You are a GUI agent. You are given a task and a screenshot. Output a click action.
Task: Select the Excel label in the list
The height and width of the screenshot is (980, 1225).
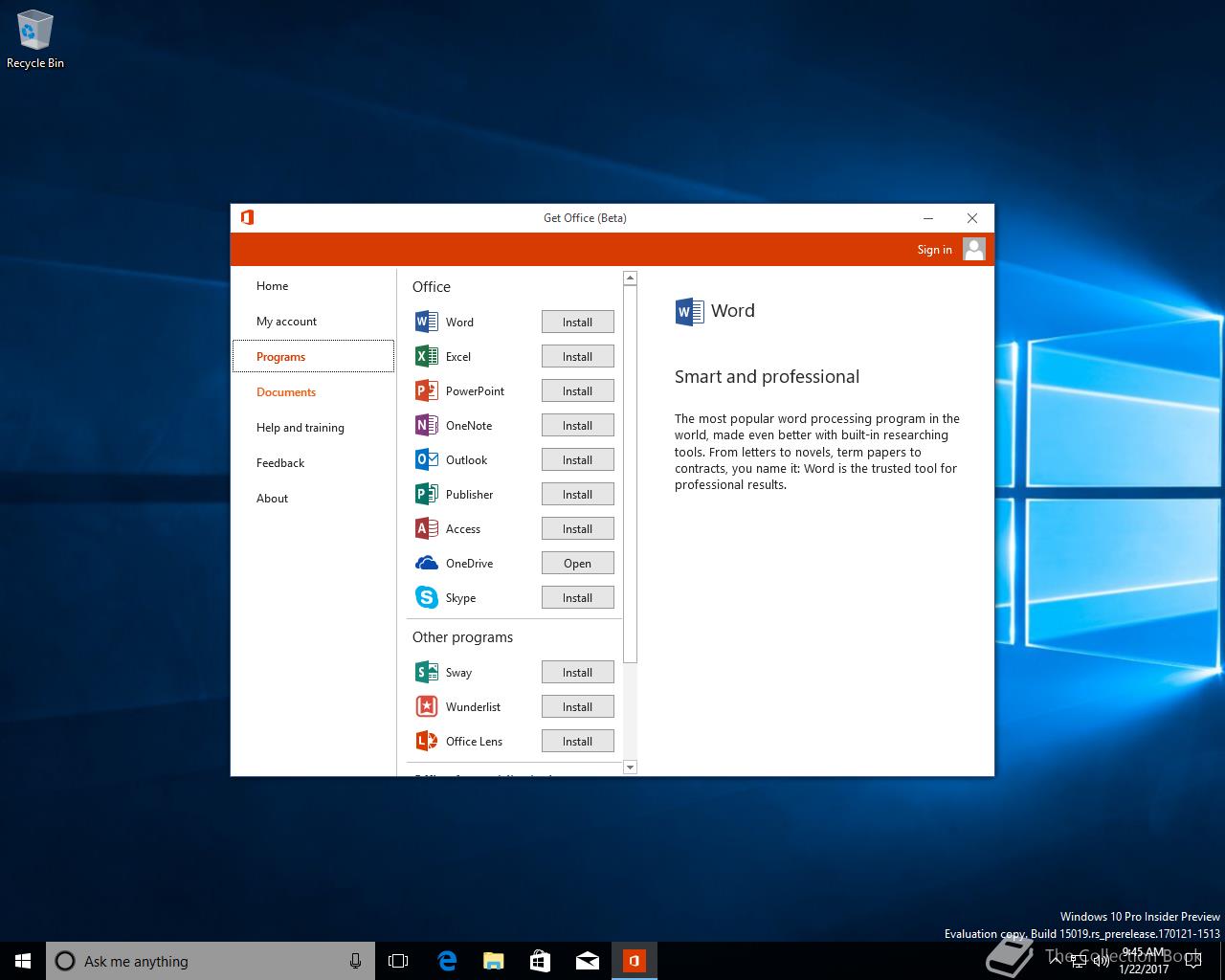[458, 357]
